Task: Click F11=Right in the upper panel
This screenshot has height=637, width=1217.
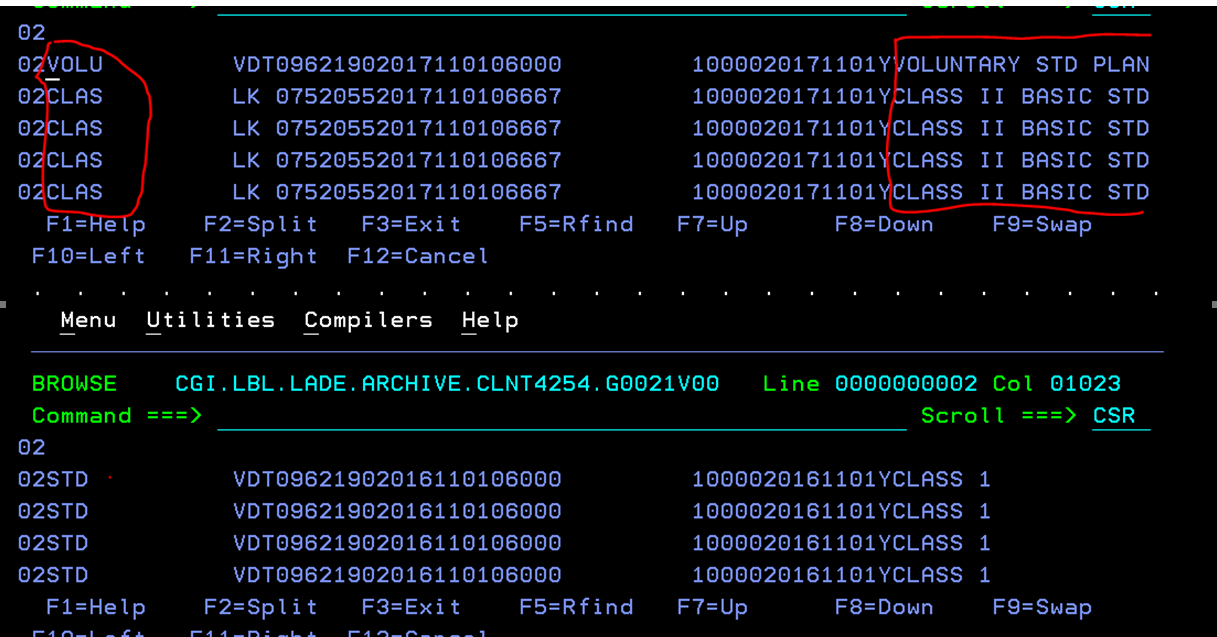Action: click(253, 257)
